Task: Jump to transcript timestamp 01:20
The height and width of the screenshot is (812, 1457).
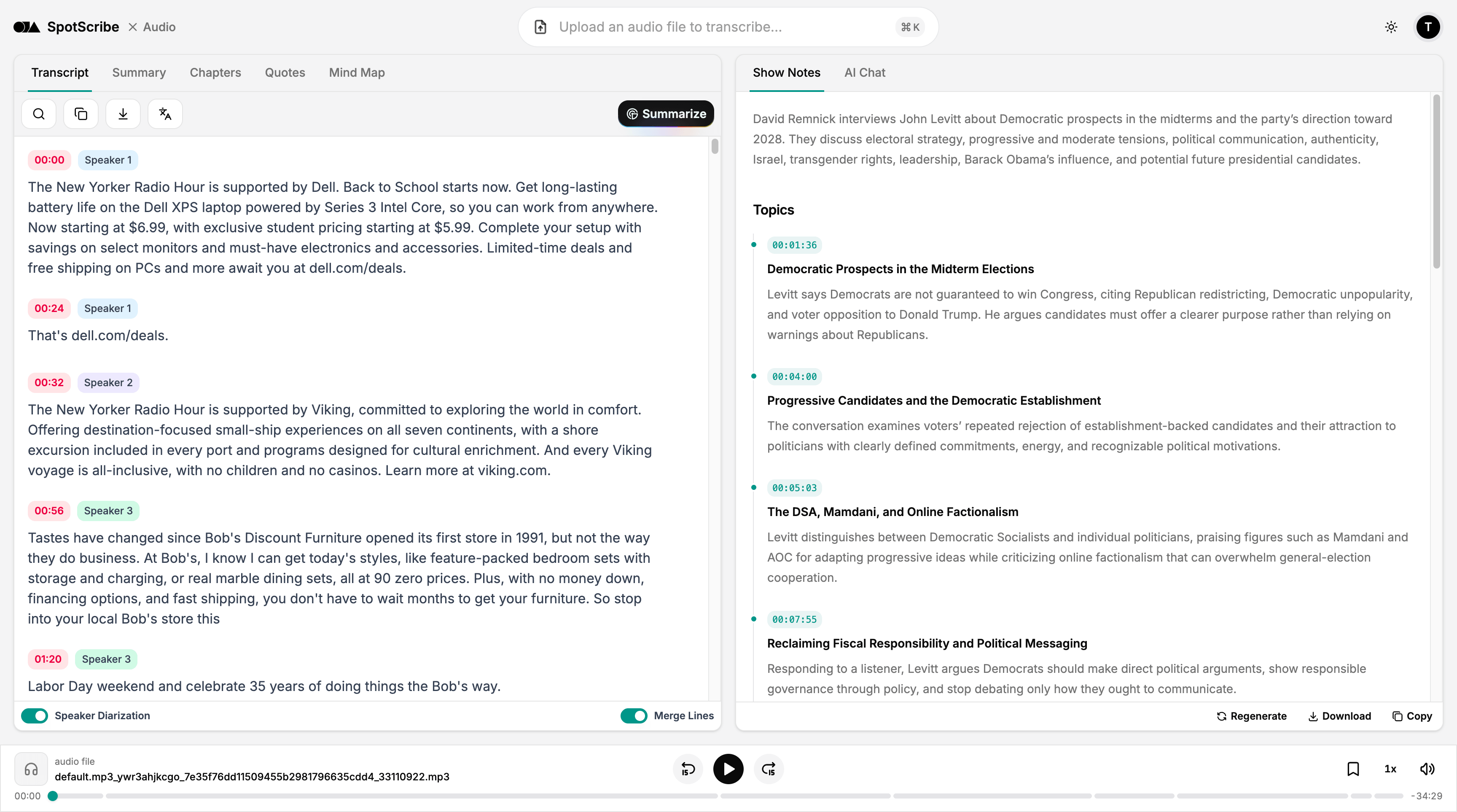Action: point(48,659)
